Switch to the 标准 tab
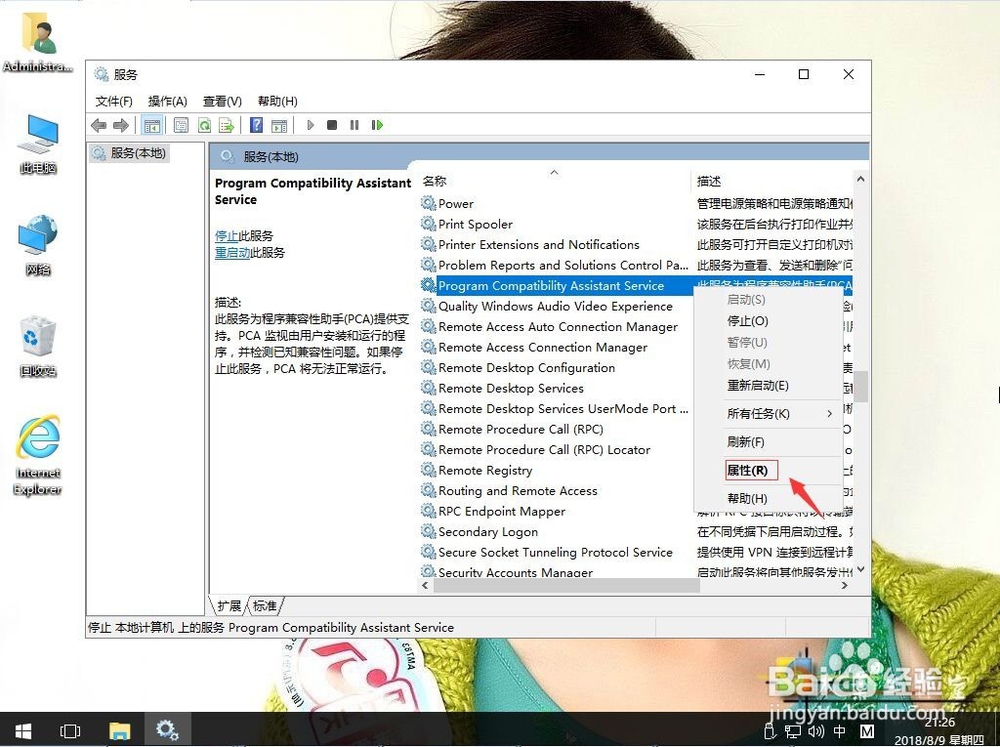 265,605
